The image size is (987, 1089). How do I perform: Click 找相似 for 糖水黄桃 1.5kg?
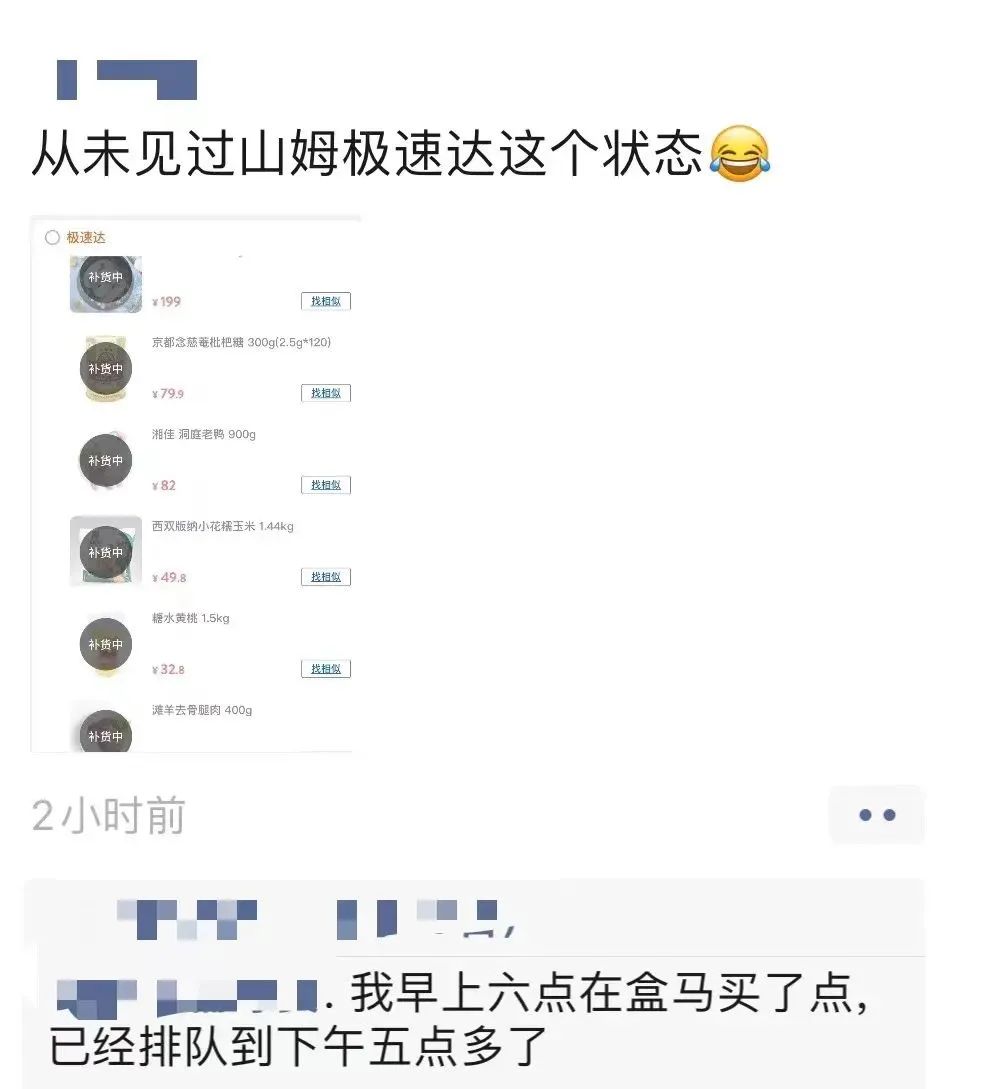pyautogui.click(x=326, y=669)
